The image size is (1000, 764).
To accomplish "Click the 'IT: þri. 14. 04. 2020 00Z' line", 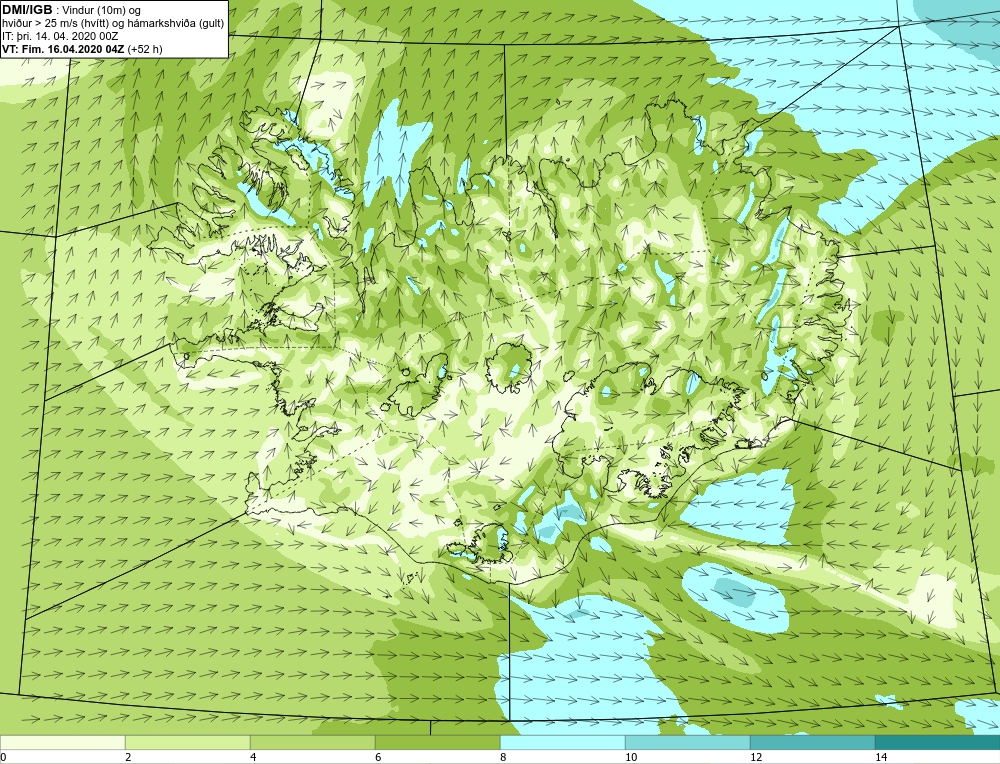I will [x=60, y=36].
